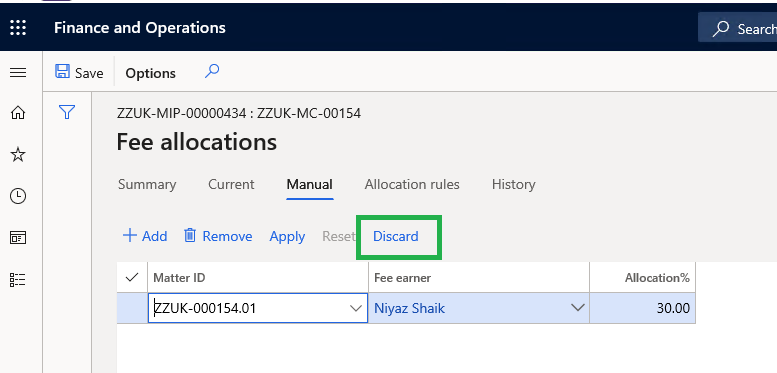777x373 pixels.
Task: Click the Finance and Operations title
Action: tap(140, 28)
